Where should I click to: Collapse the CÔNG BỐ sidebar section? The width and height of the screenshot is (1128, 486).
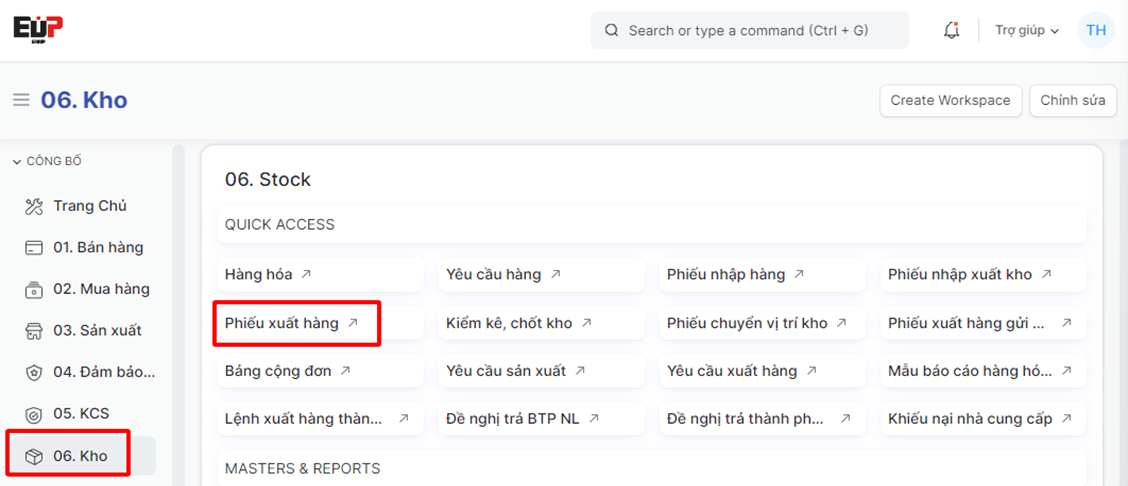pyautogui.click(x=47, y=161)
